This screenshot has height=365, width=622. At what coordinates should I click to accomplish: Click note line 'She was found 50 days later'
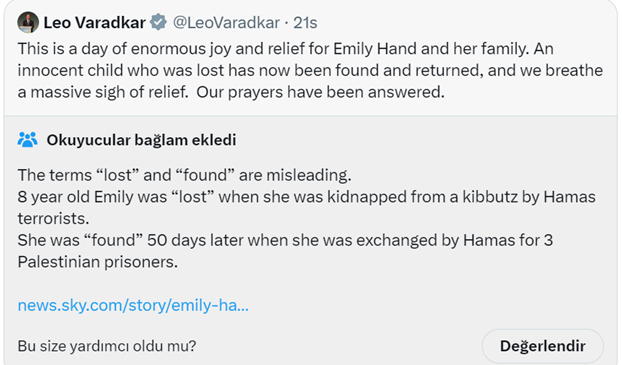pos(285,240)
